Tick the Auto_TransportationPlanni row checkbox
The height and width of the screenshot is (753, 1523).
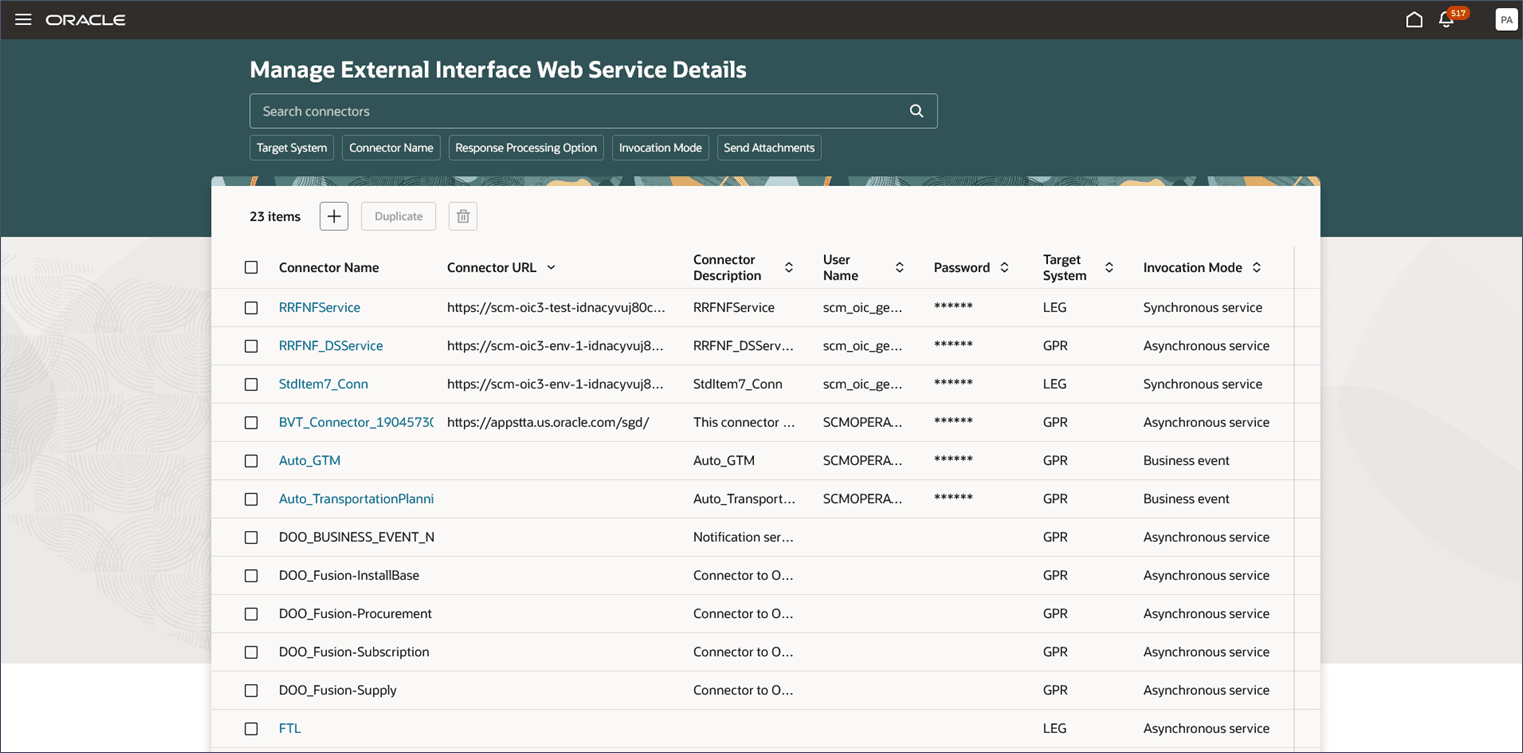coord(251,499)
